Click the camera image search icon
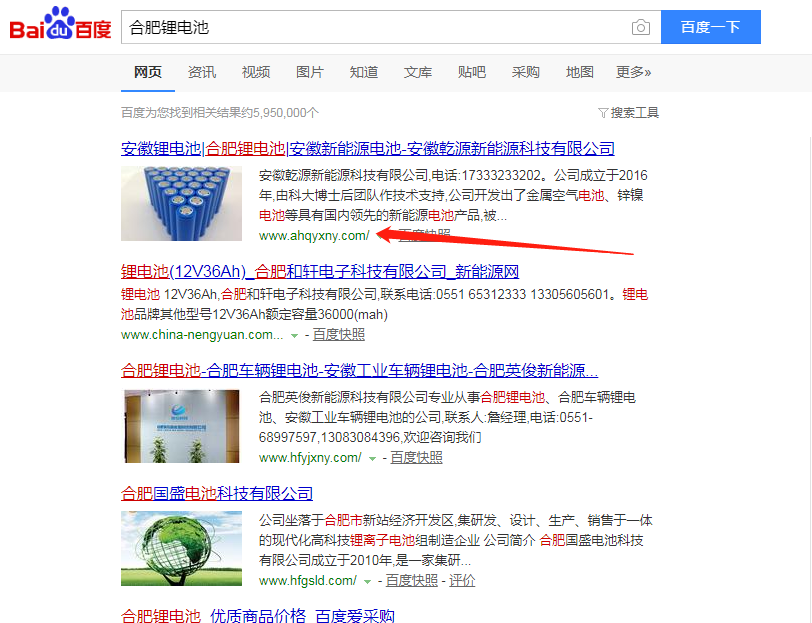This screenshot has width=812, height=623. pyautogui.click(x=641, y=27)
